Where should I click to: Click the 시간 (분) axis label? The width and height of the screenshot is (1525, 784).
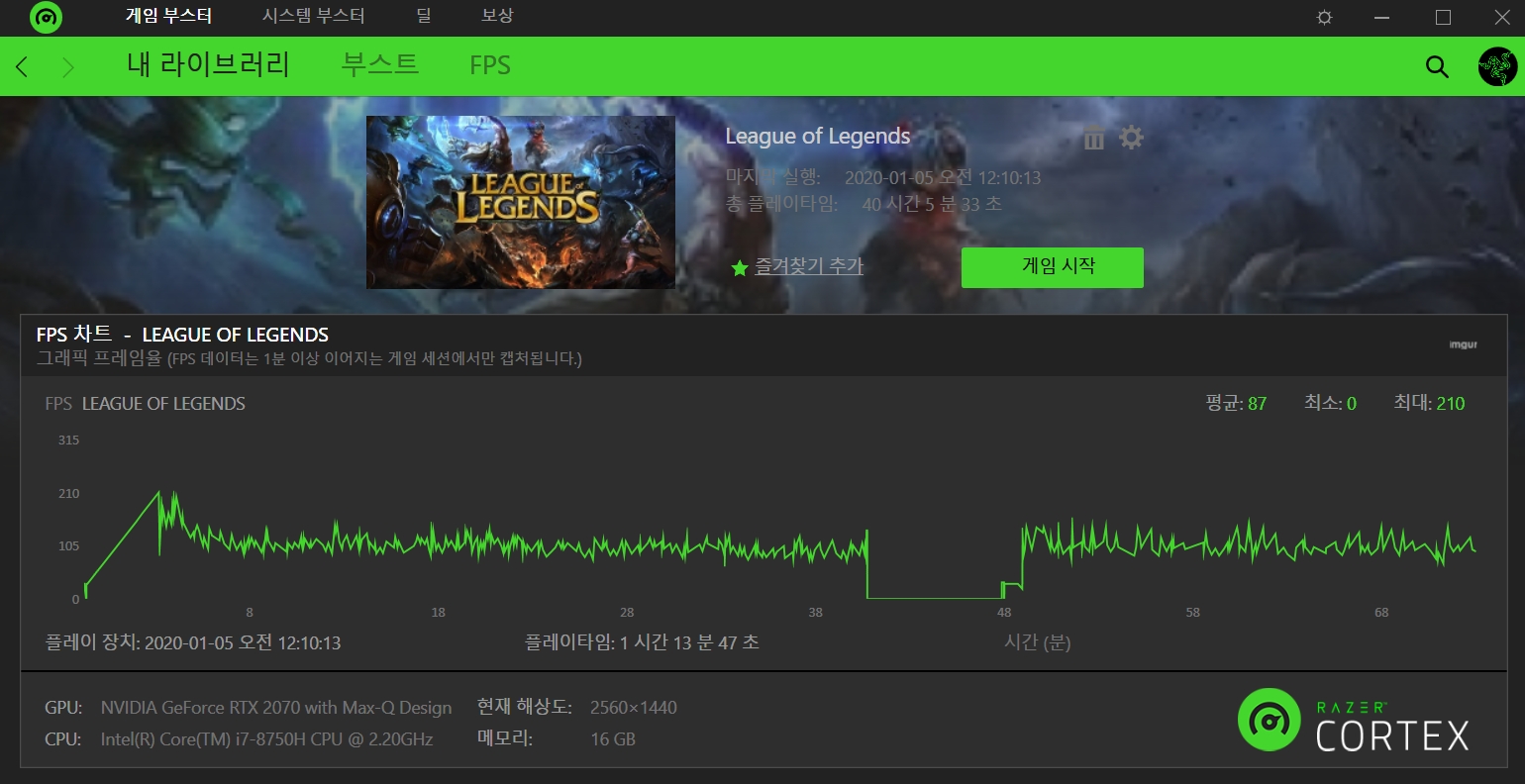pos(1037,642)
